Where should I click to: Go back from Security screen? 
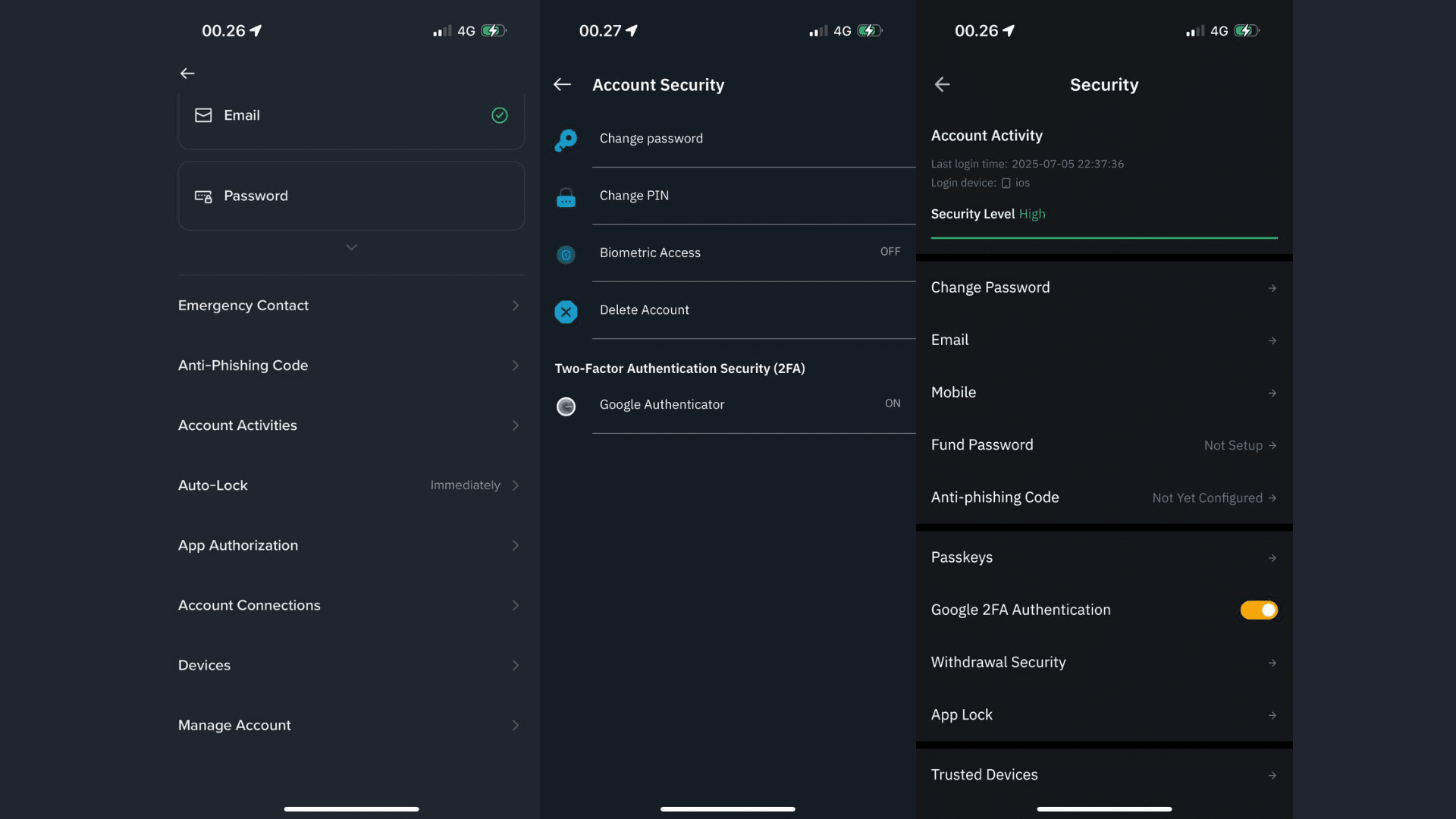(942, 85)
